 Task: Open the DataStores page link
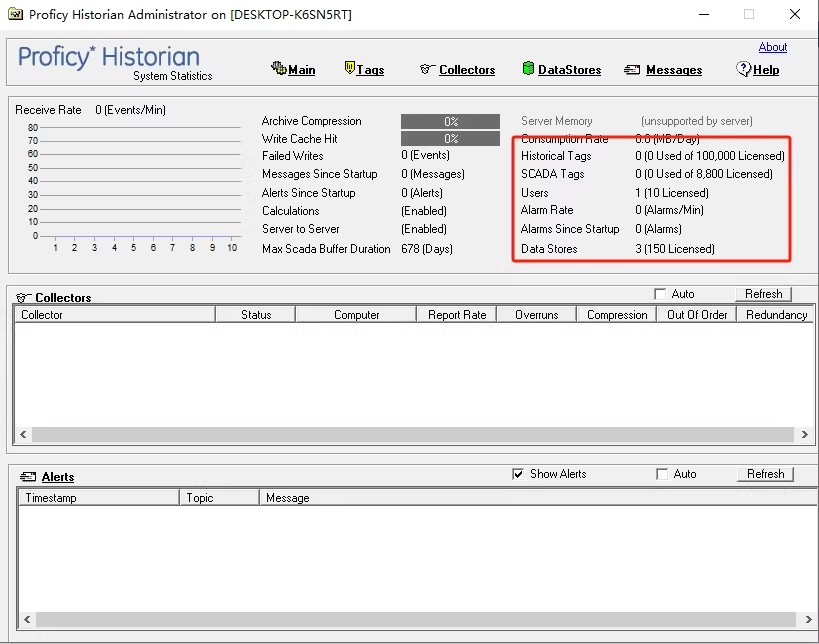[569, 70]
